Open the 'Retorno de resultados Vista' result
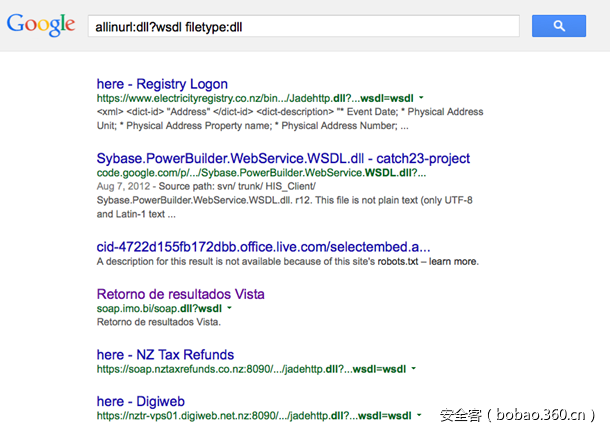The image size is (610, 433). 181,294
